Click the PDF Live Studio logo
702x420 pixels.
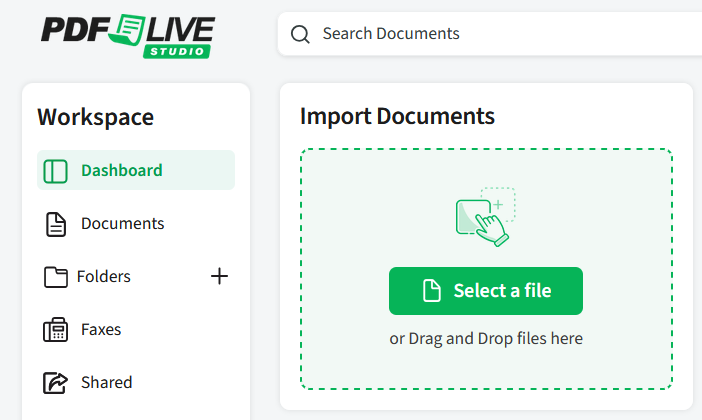(x=127, y=35)
